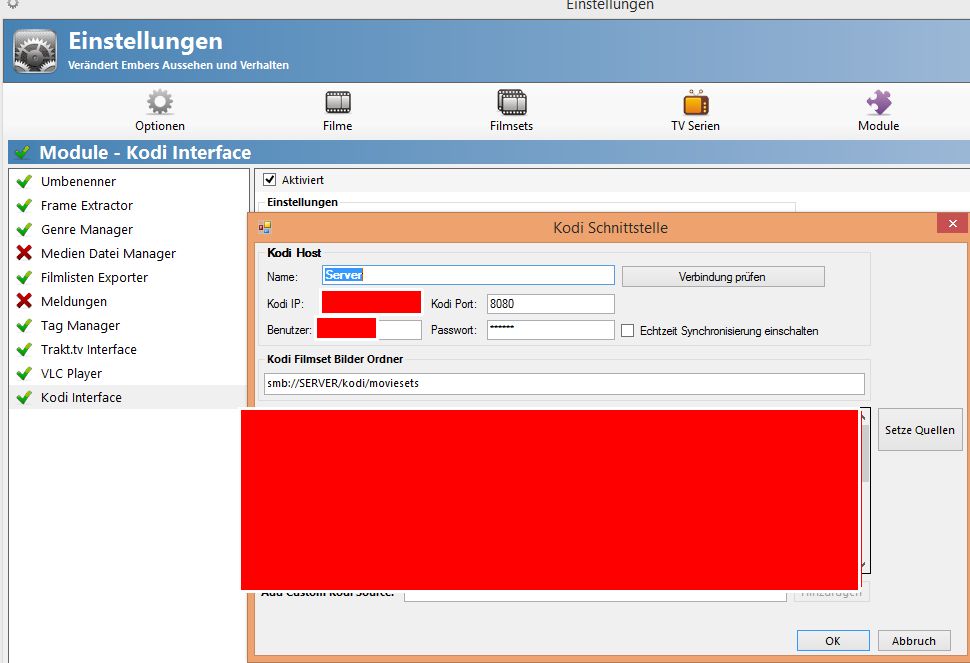Click red X next to Medien Datei Manager
The image size is (970, 663).
[24, 253]
